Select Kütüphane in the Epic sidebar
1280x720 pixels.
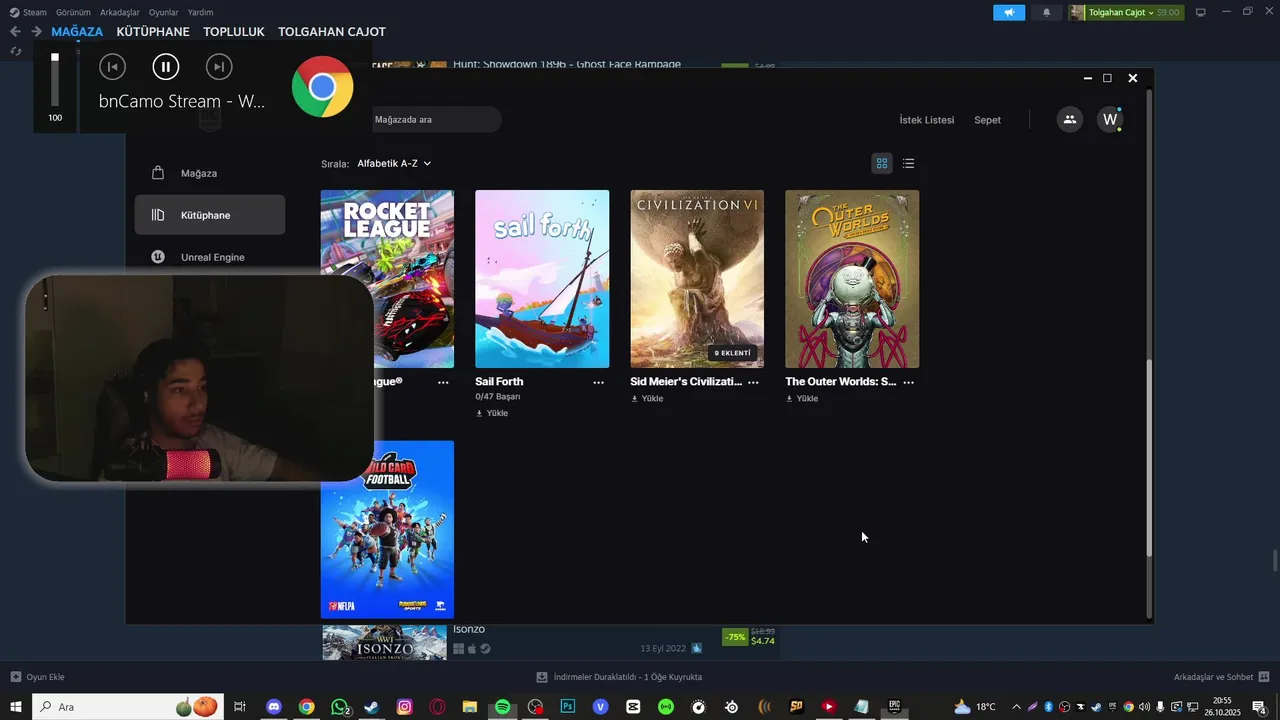coord(210,215)
